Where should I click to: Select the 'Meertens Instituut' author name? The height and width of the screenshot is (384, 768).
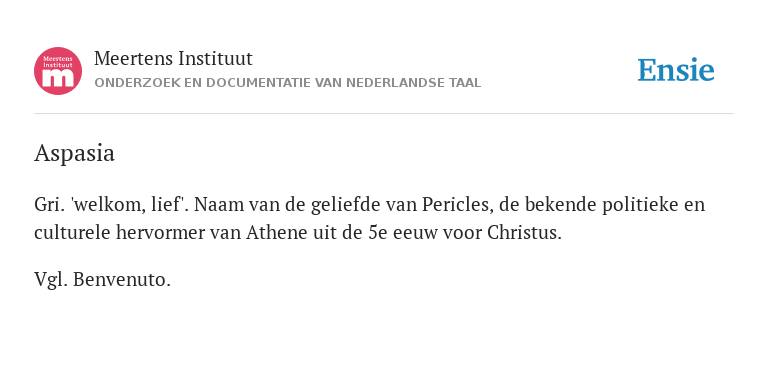(x=173, y=59)
